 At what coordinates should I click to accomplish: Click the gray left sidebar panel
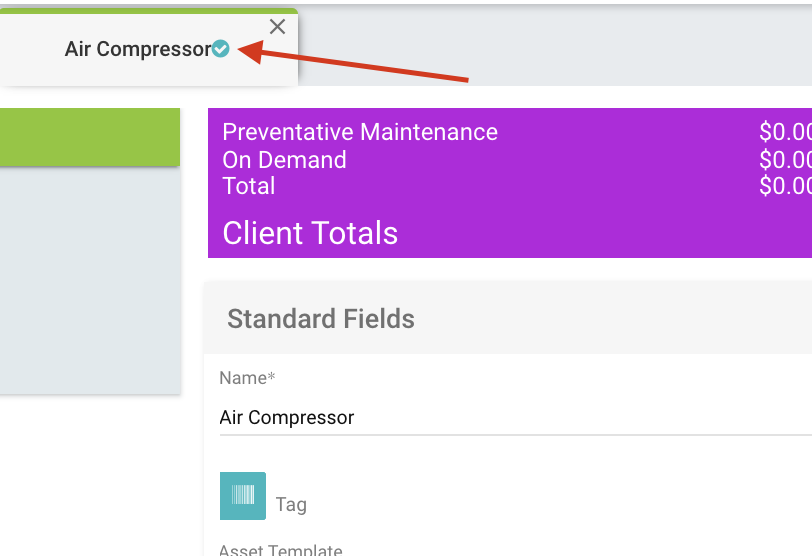click(x=90, y=280)
